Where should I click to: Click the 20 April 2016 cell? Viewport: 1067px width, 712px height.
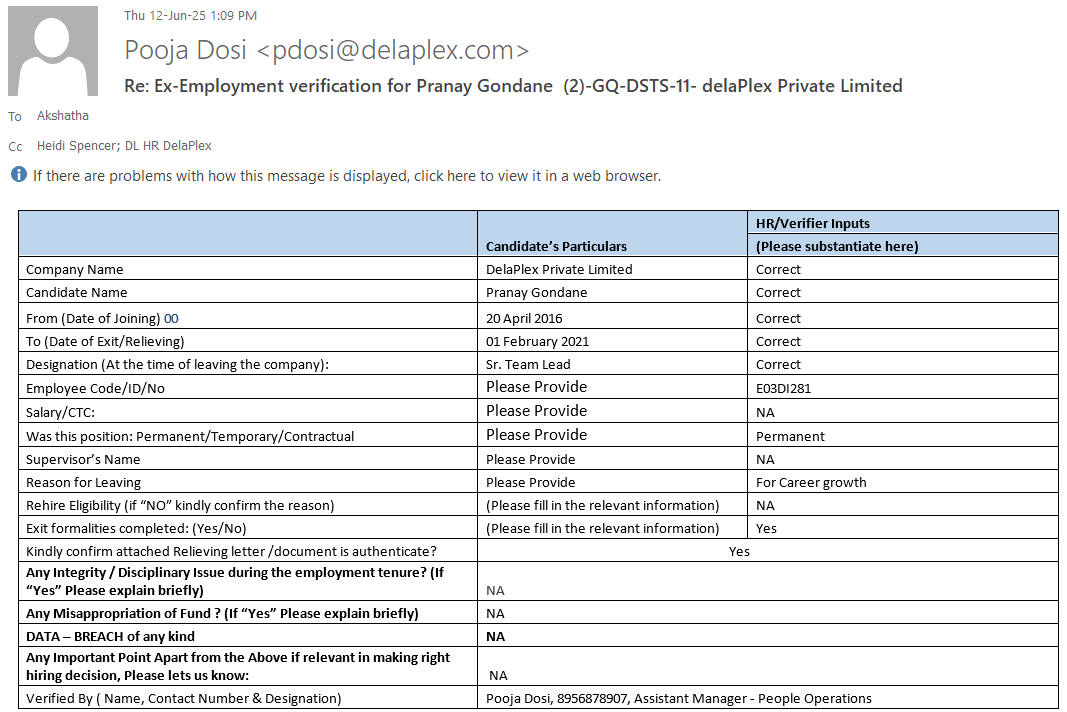(524, 319)
